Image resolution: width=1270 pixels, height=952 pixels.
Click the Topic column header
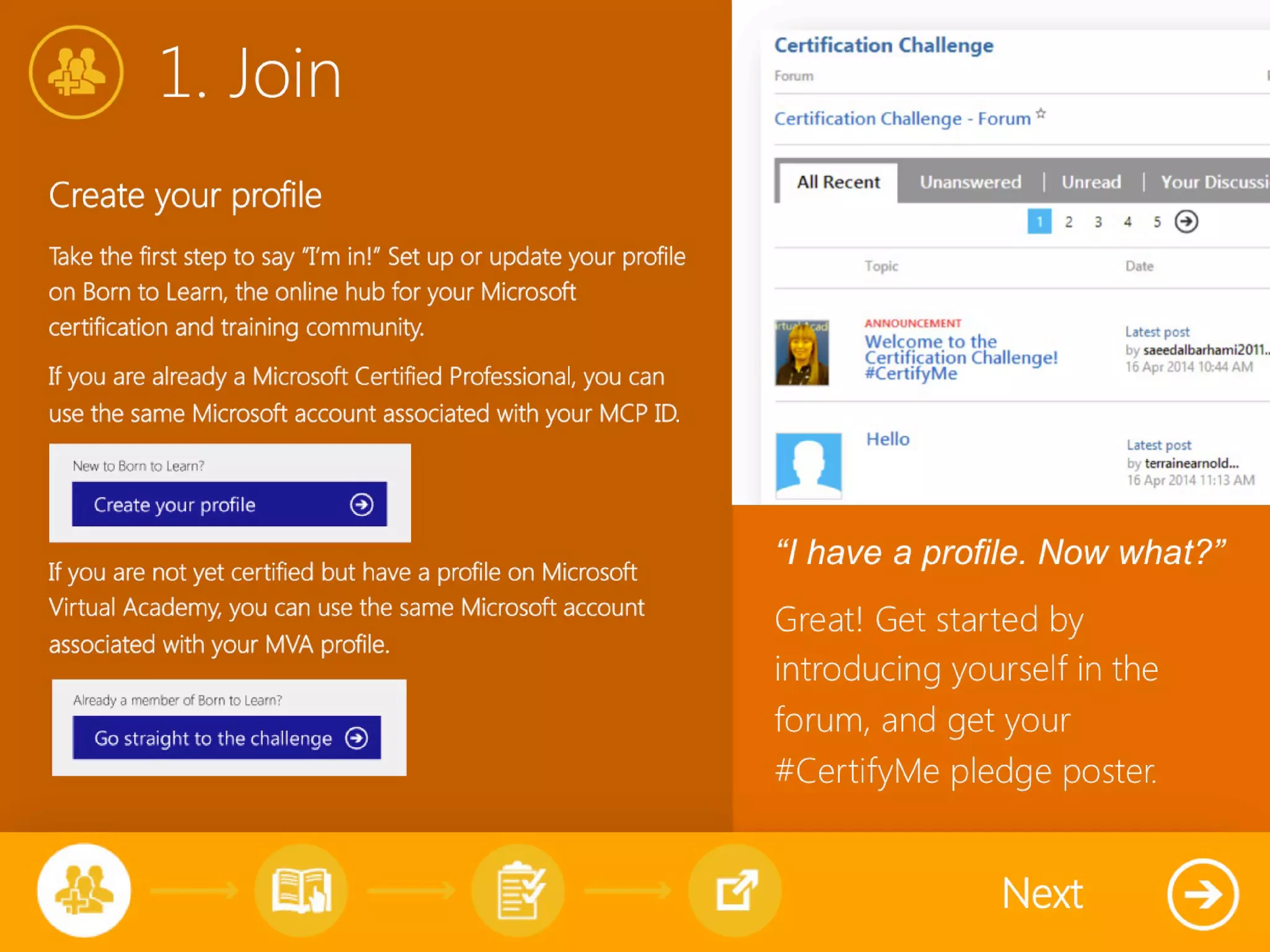[x=881, y=267]
